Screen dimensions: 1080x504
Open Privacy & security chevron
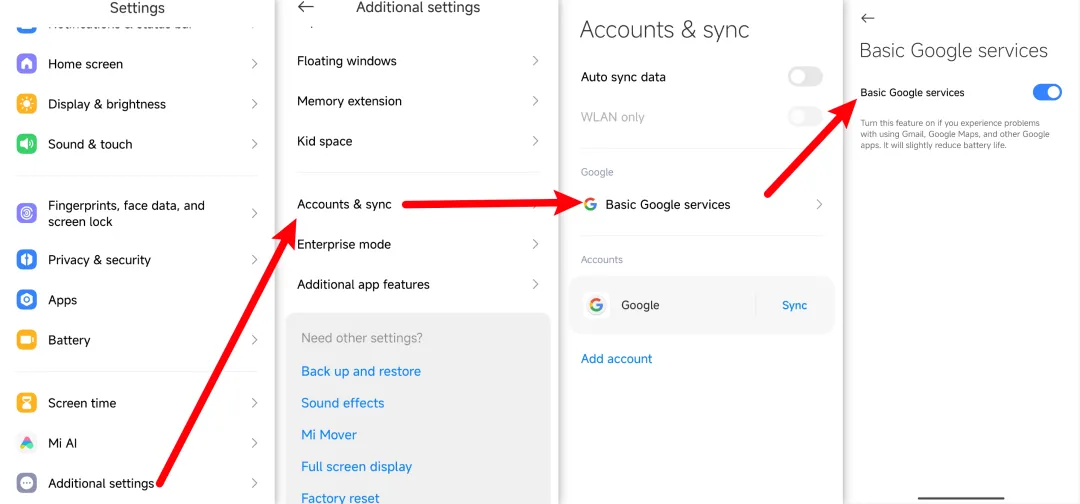coord(254,260)
